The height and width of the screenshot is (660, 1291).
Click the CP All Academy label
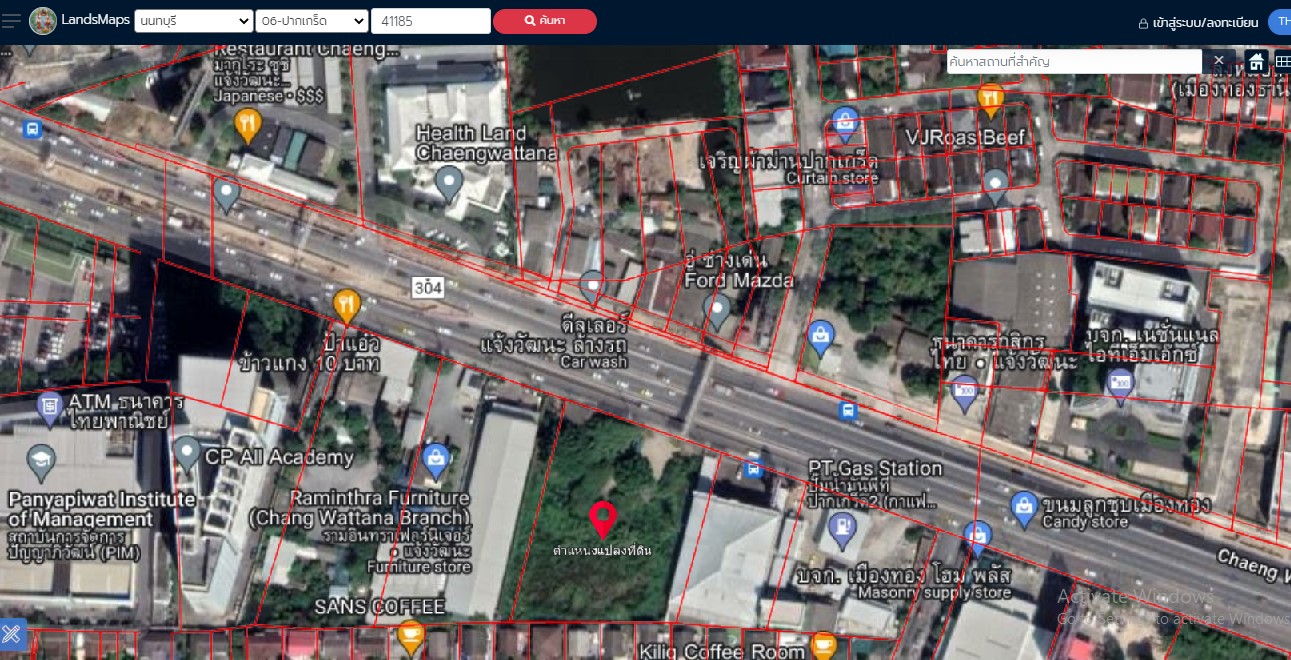[x=279, y=458]
